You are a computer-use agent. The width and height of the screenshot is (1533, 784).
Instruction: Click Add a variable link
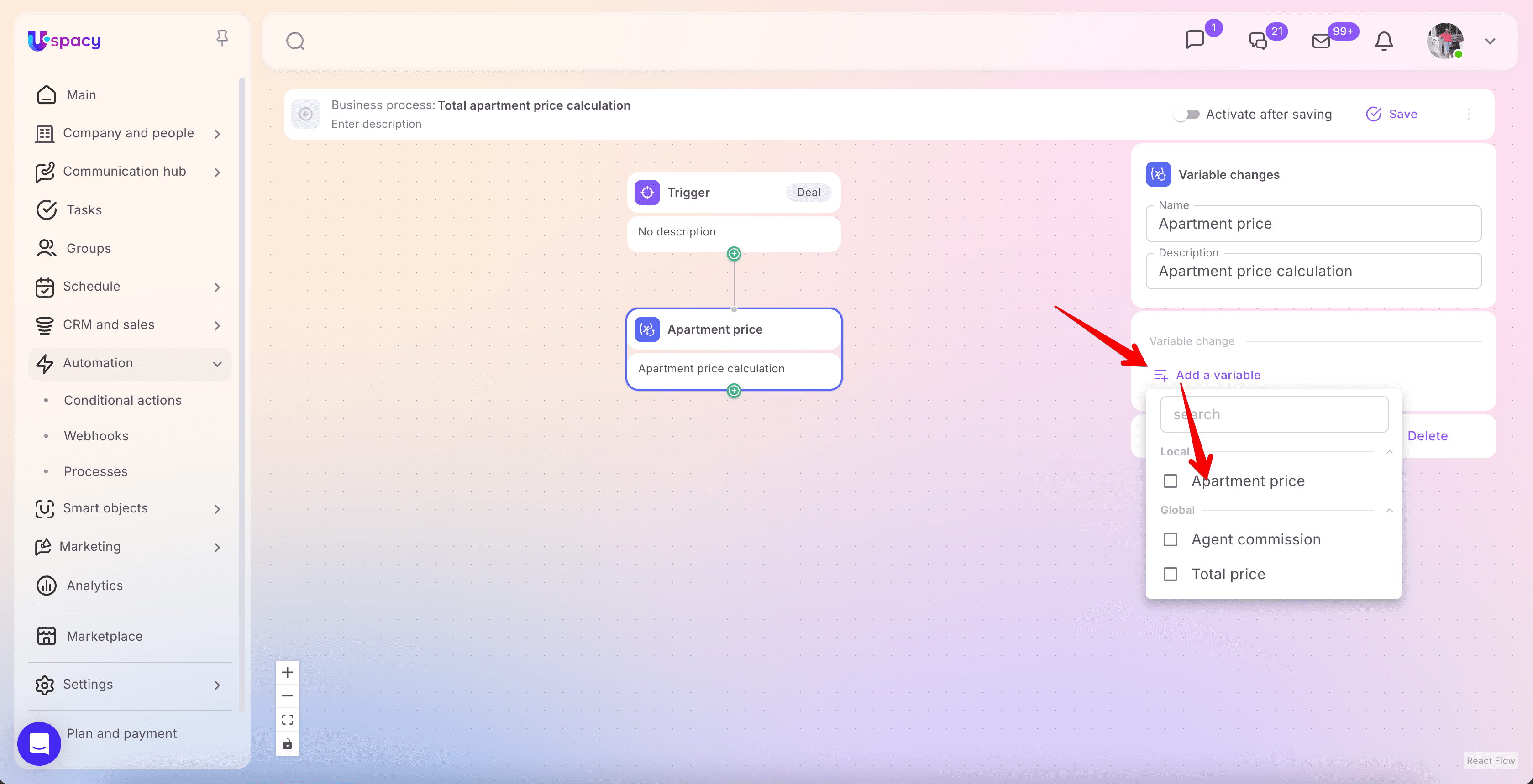click(1207, 376)
